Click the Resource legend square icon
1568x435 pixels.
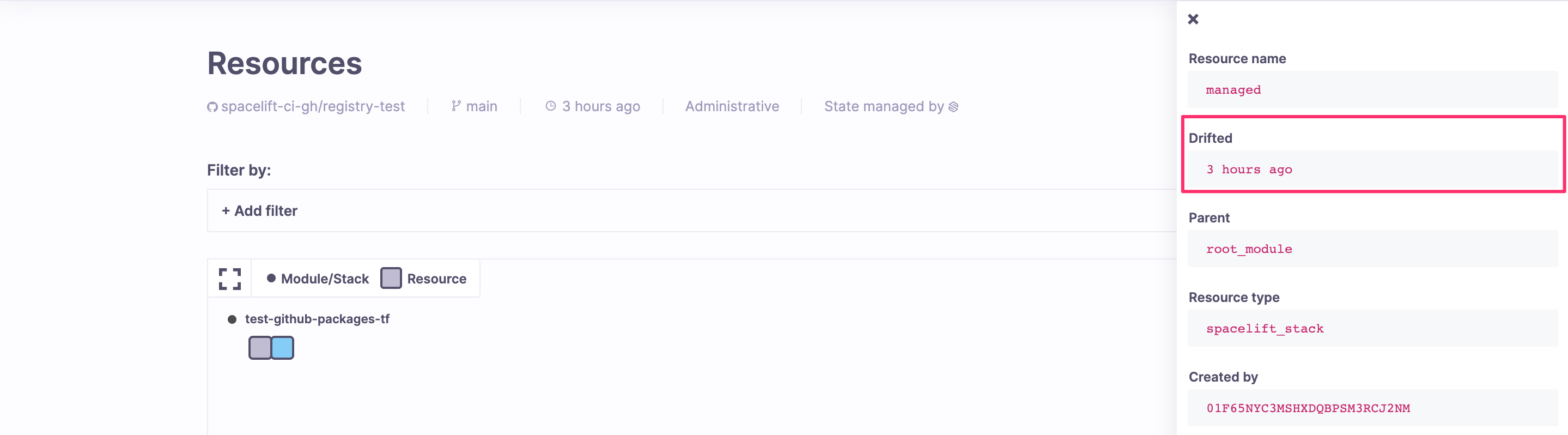[391, 278]
